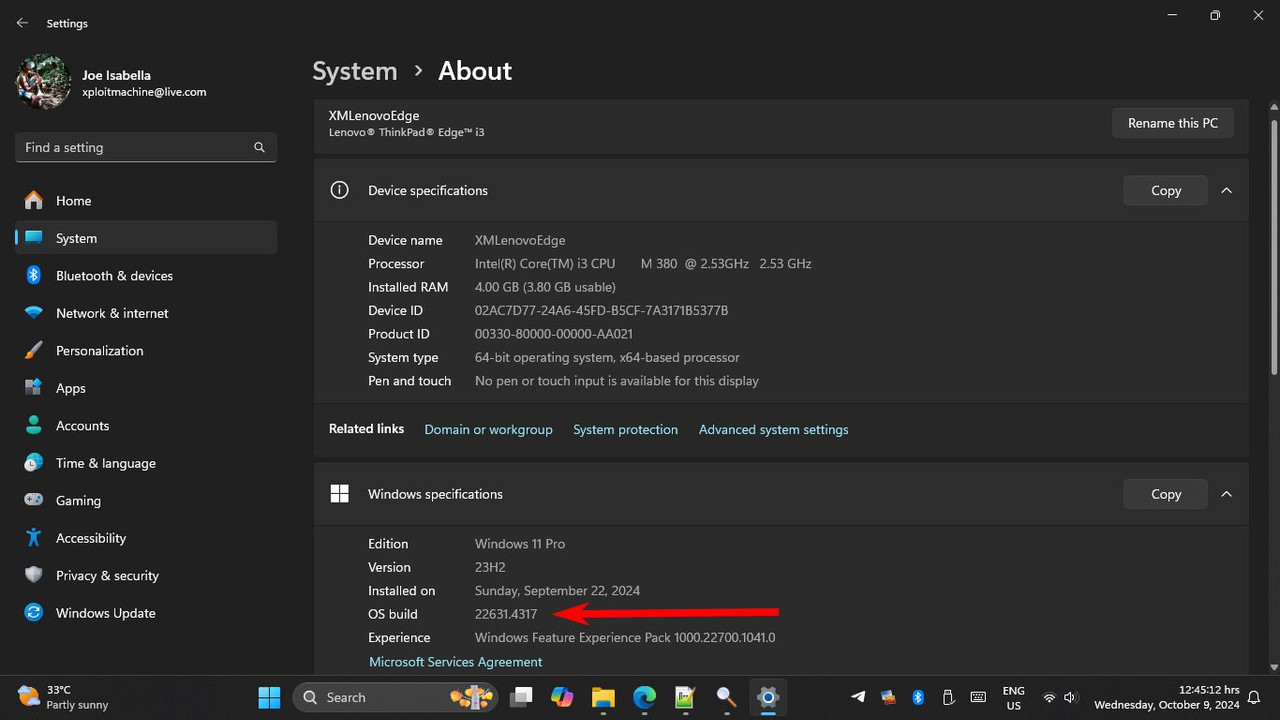Click the Device ID value
Screen dimensions: 1280x720
(x=601, y=311)
